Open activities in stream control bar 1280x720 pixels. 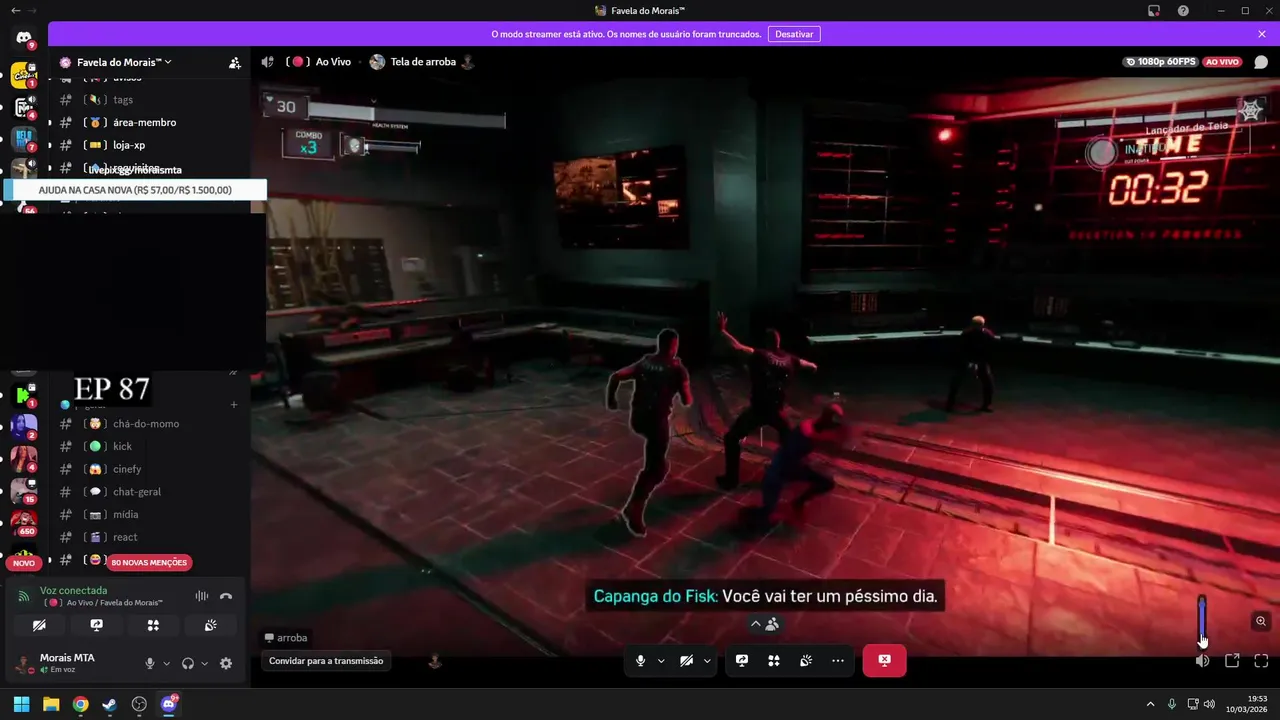coord(774,661)
